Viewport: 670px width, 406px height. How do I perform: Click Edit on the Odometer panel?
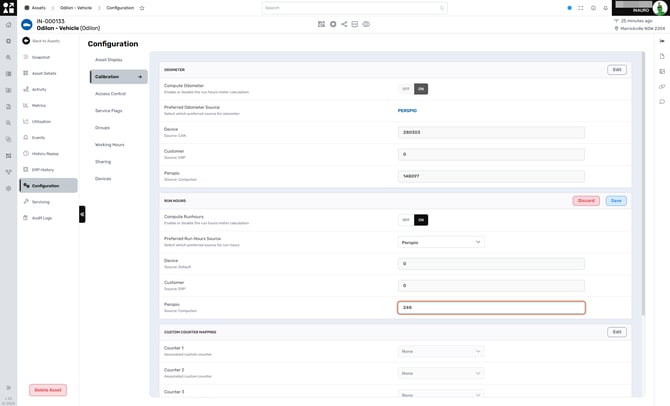tap(617, 70)
